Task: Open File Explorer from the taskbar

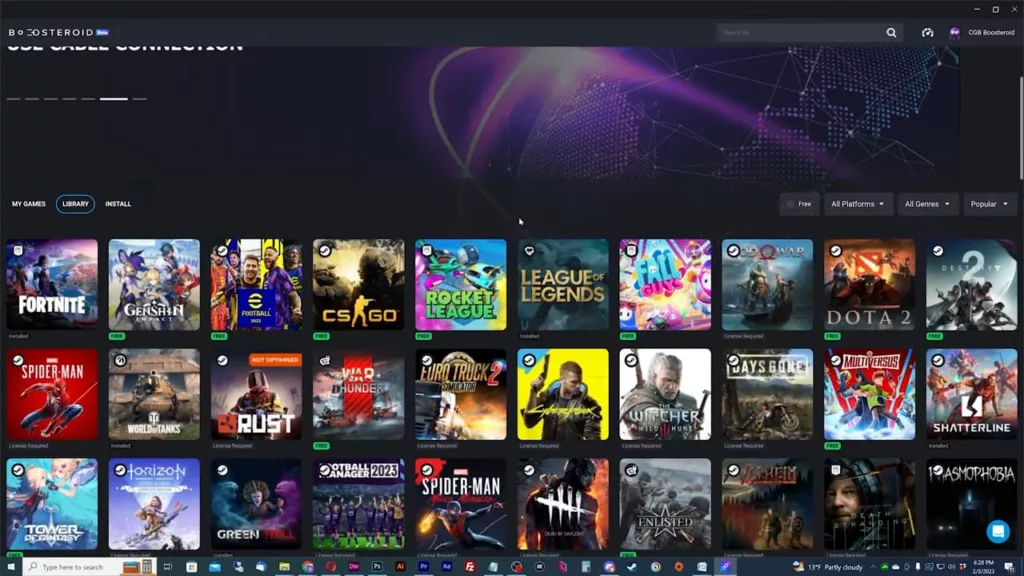Action: (284, 567)
